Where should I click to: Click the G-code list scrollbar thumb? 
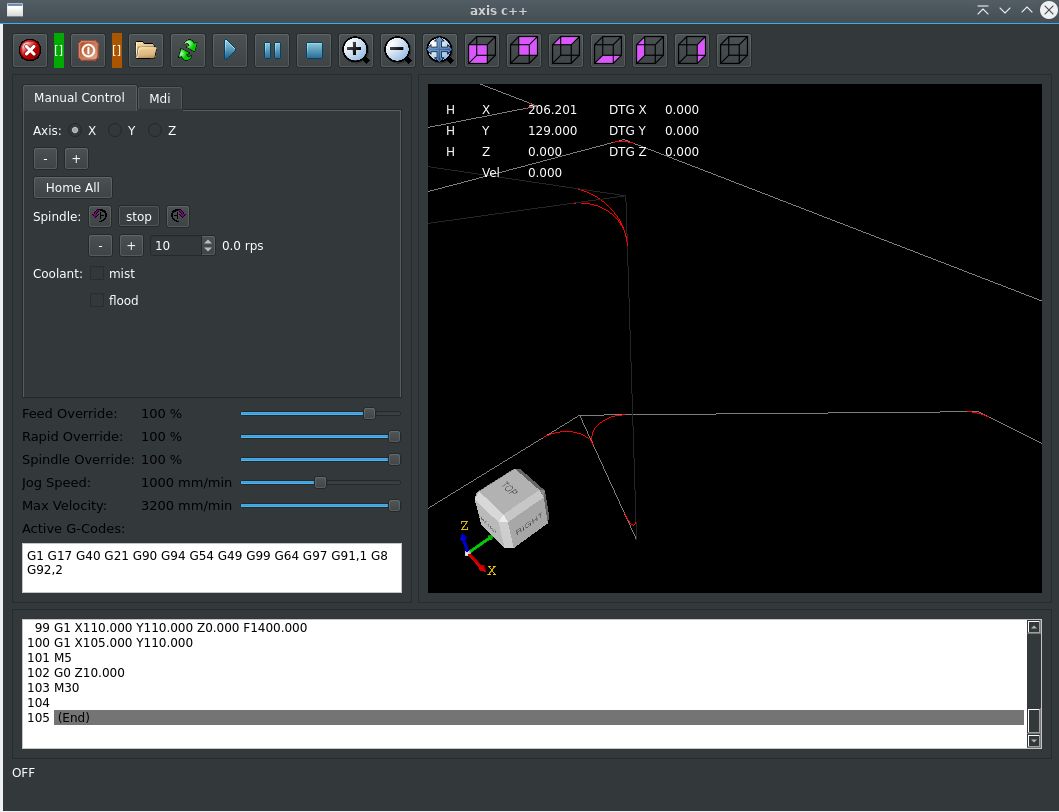click(1033, 720)
